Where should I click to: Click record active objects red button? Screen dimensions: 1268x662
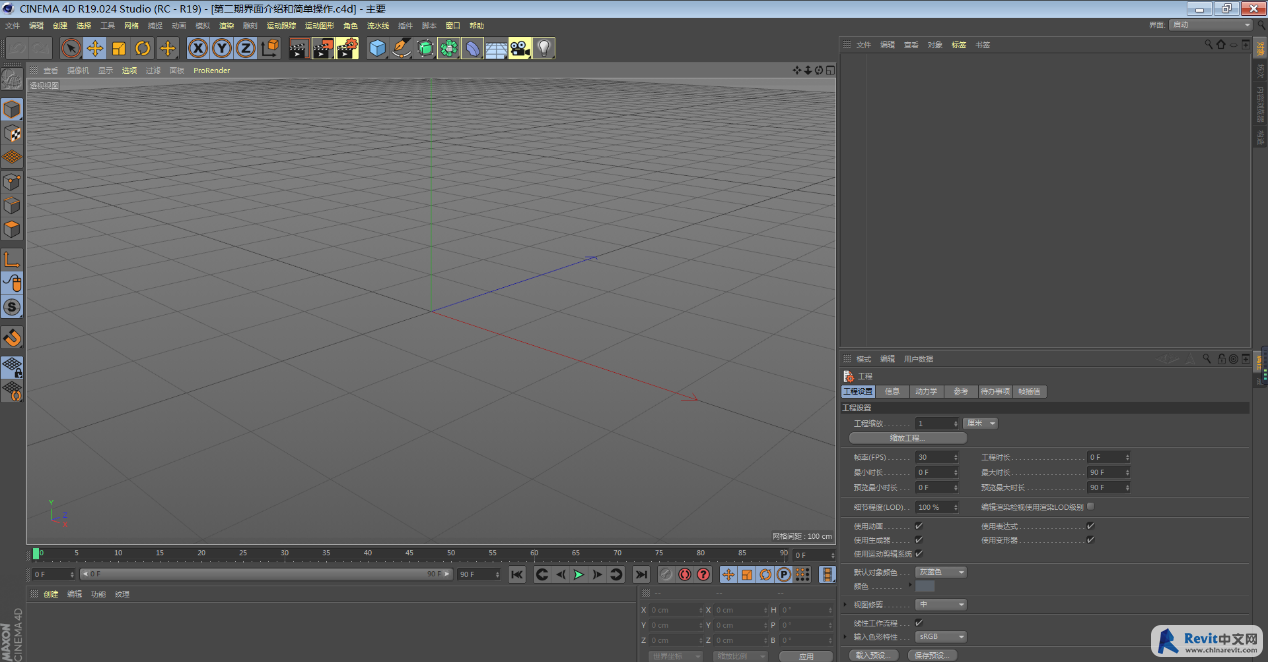(666, 574)
